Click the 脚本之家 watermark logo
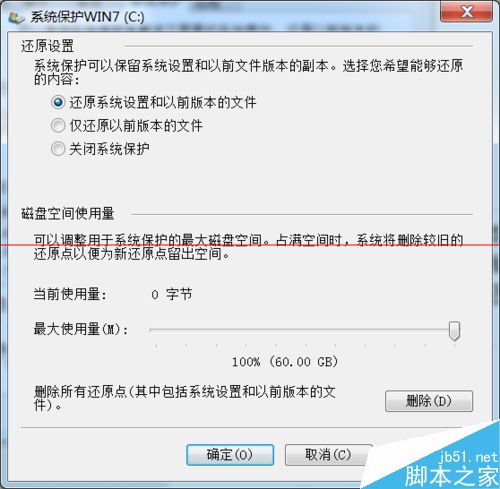This screenshot has height=489, width=500. point(452,476)
